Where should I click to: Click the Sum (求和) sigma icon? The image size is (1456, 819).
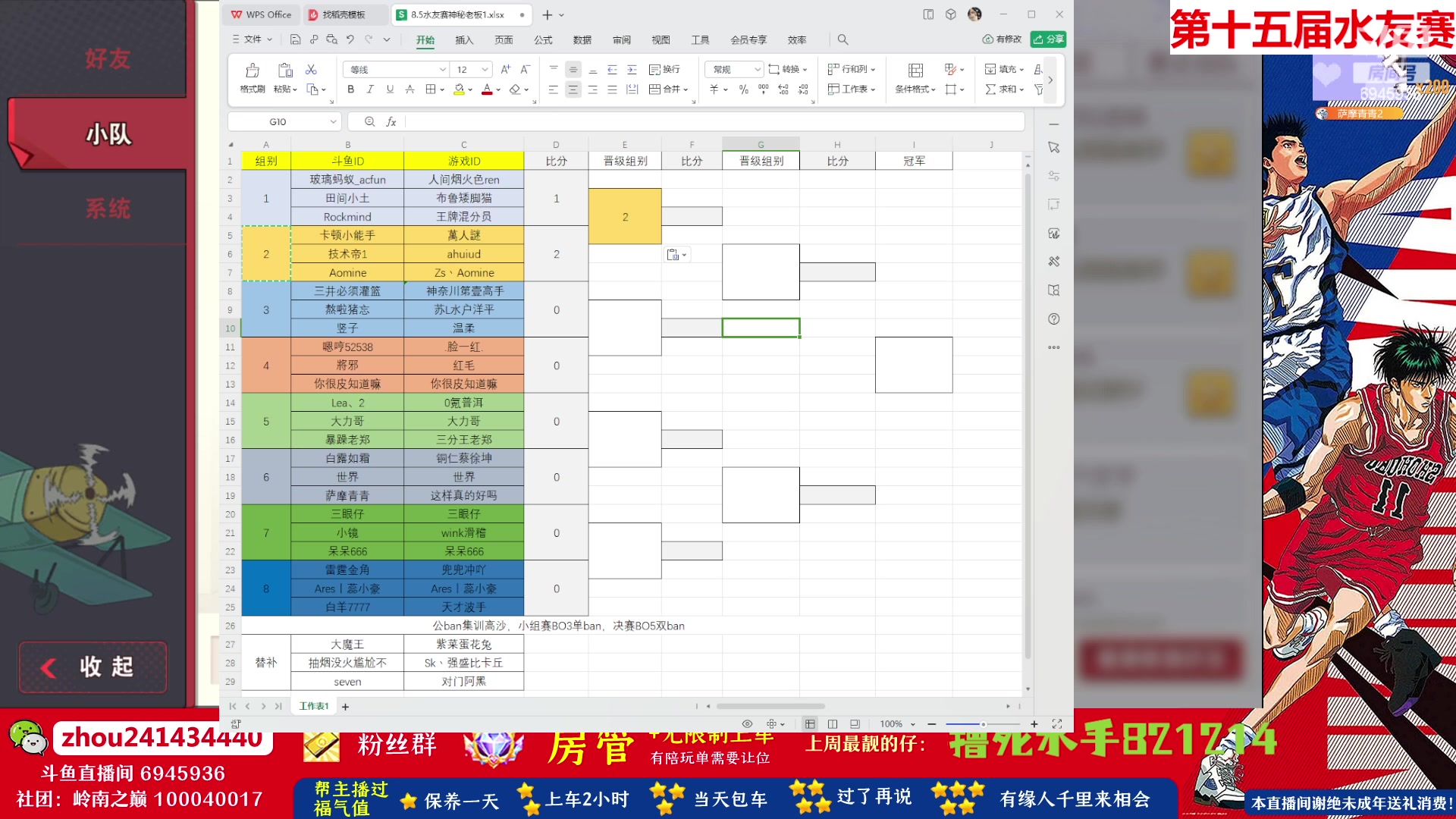pos(990,89)
